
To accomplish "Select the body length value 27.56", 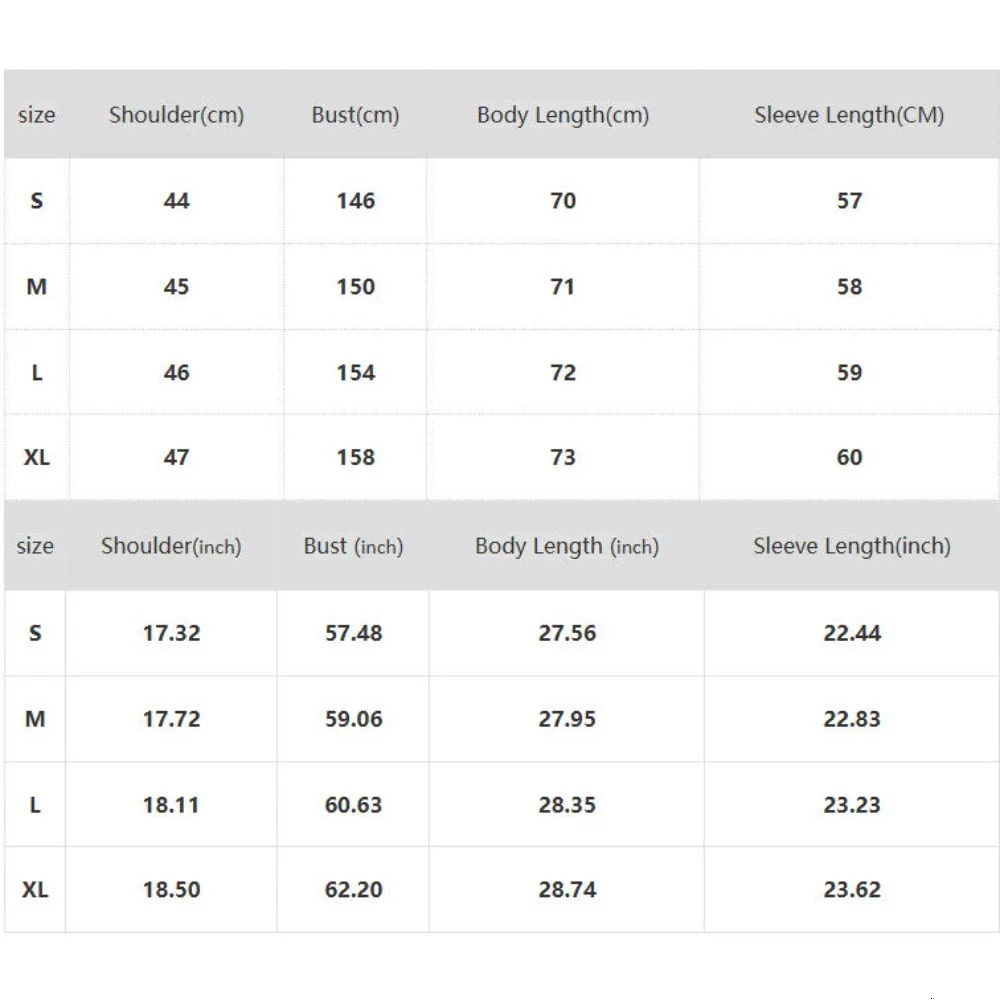I will tap(567, 633).
